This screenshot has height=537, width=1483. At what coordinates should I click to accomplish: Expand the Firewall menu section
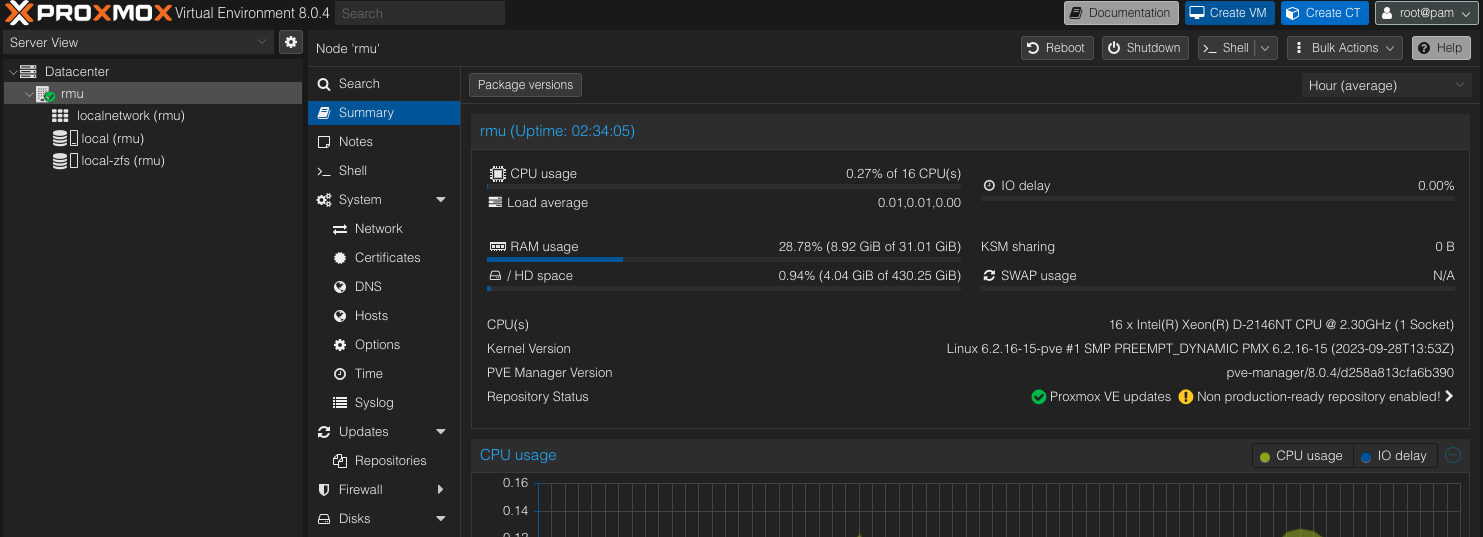point(441,490)
